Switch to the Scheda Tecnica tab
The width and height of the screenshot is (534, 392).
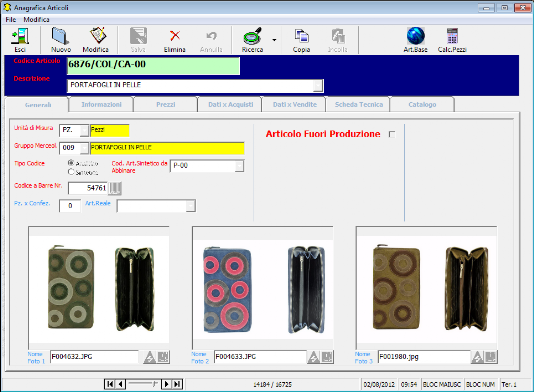(359, 105)
